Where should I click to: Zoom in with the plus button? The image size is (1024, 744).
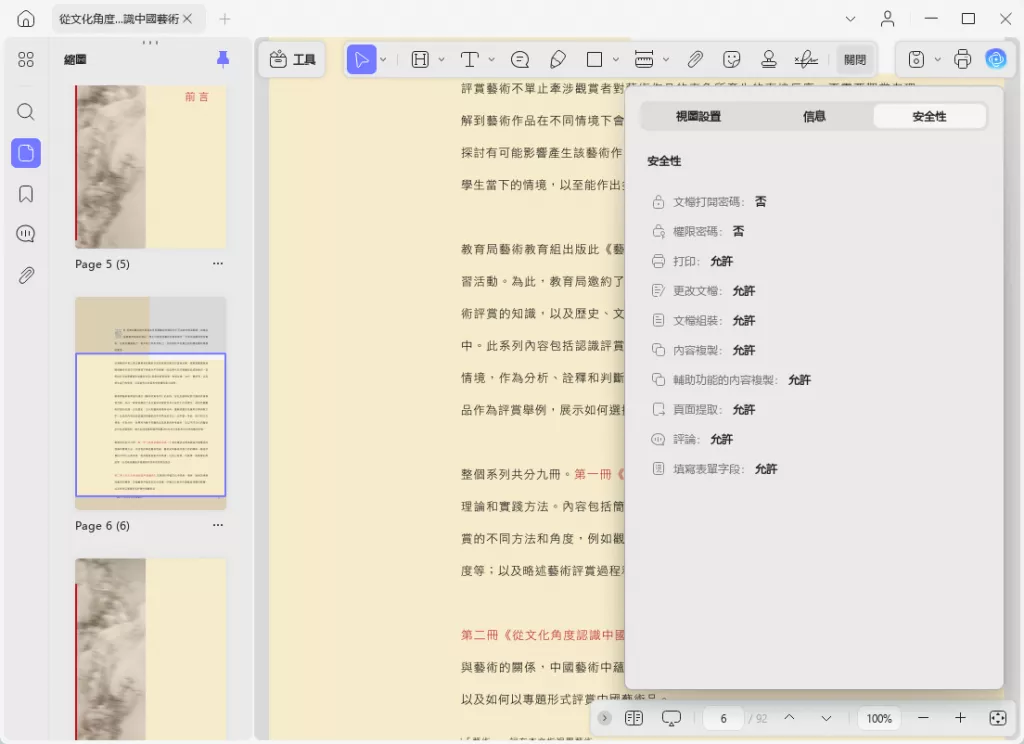pyautogui.click(x=960, y=718)
